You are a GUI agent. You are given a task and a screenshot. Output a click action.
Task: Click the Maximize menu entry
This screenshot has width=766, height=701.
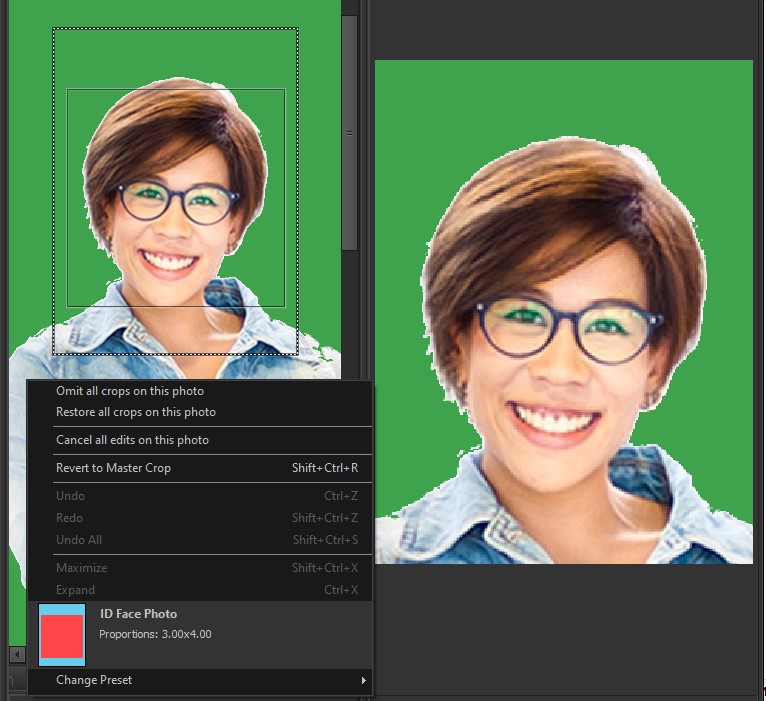tap(81, 568)
